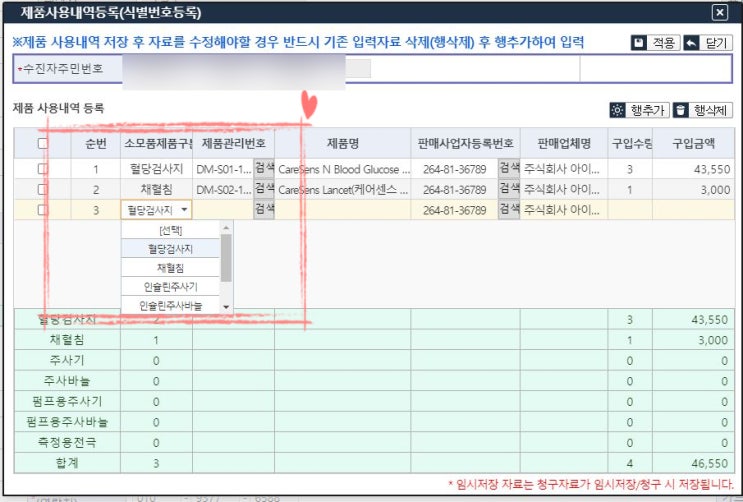The image size is (743, 502).
Task: Click summary row label 주사바늘
Action: 67,381
